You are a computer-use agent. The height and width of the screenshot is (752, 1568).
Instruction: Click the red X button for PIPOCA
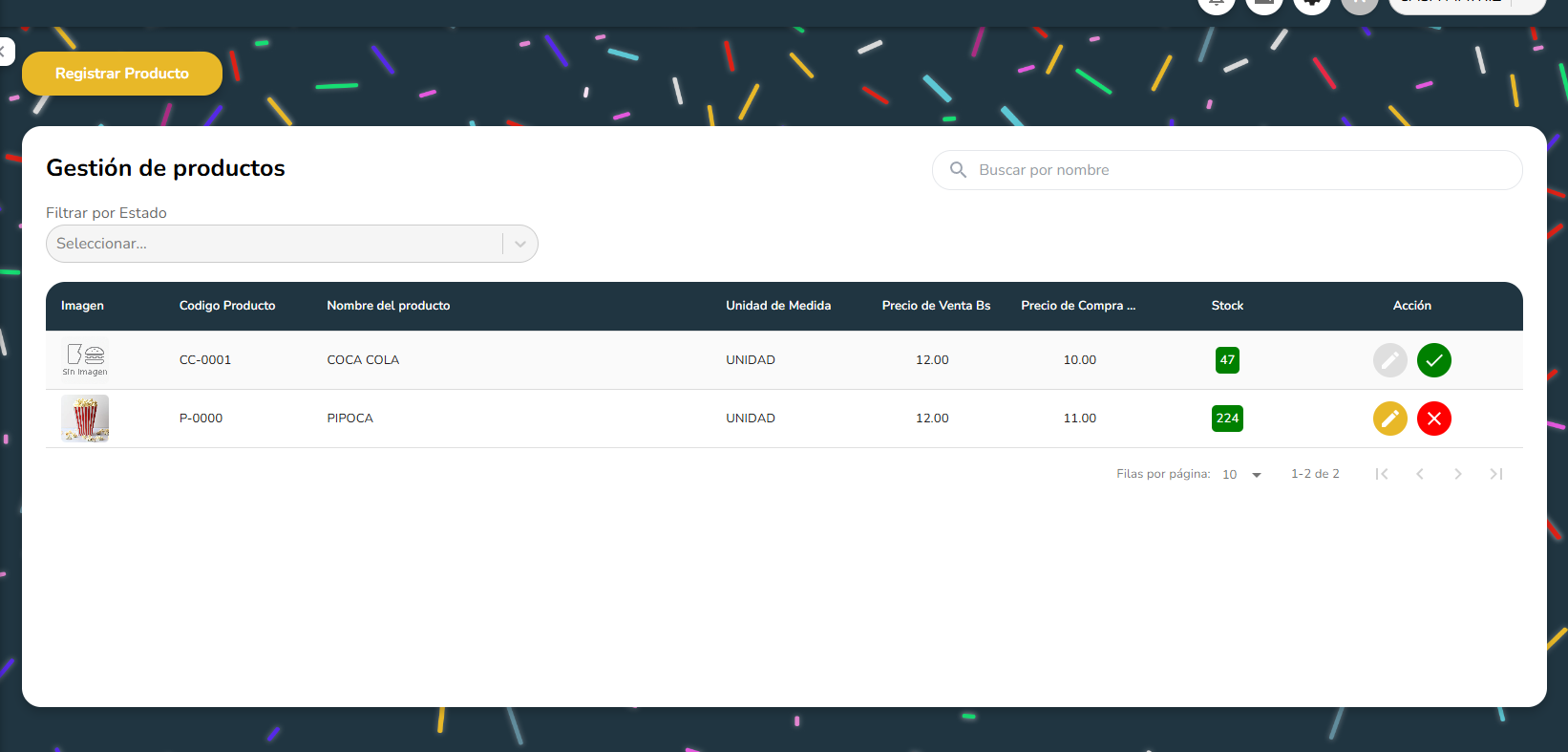coord(1433,419)
